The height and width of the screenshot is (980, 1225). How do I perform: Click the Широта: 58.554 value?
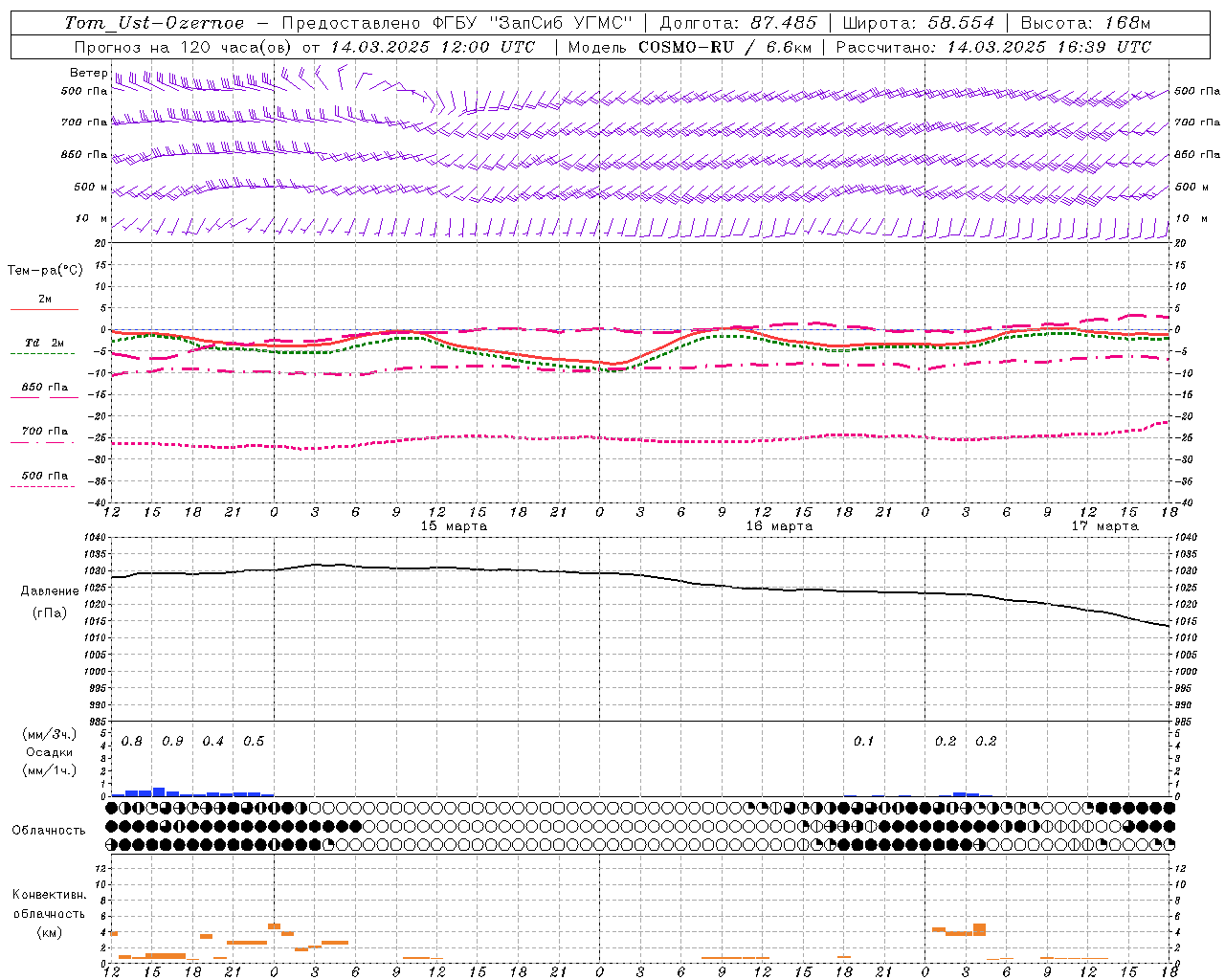918,23
